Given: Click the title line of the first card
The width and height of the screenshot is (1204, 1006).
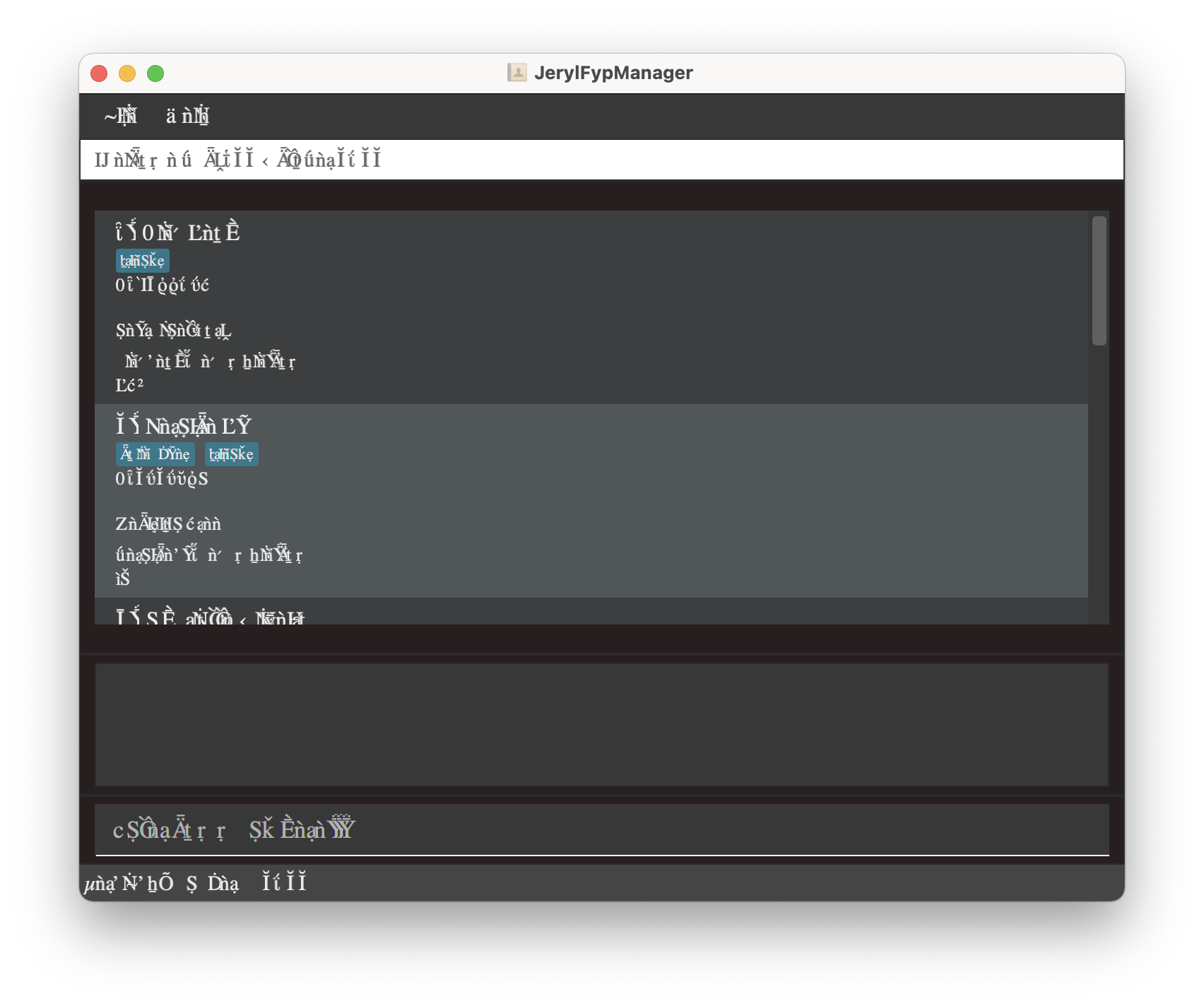Looking at the screenshot, I should pos(177,232).
